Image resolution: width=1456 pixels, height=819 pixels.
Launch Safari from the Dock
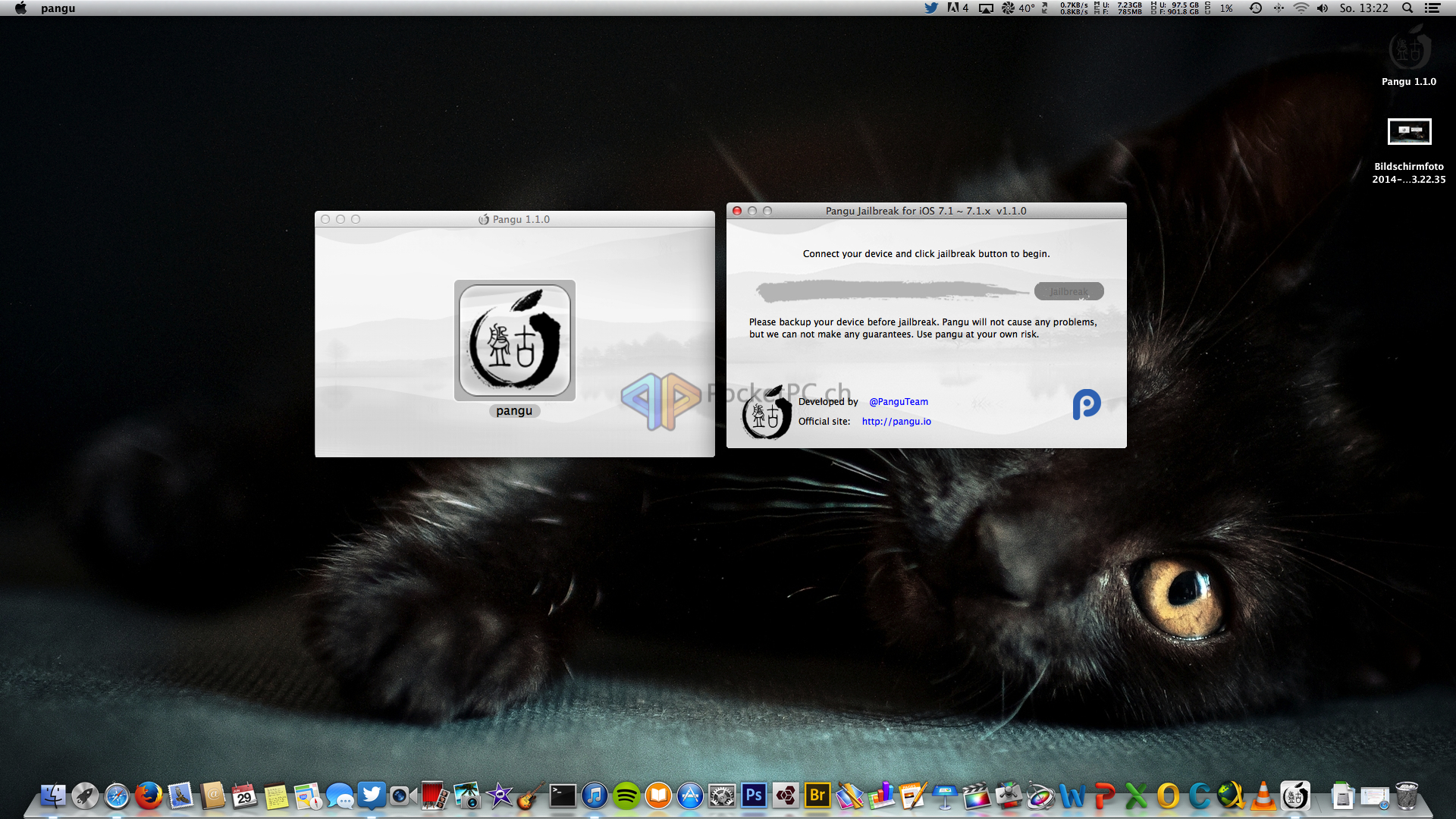click(117, 795)
